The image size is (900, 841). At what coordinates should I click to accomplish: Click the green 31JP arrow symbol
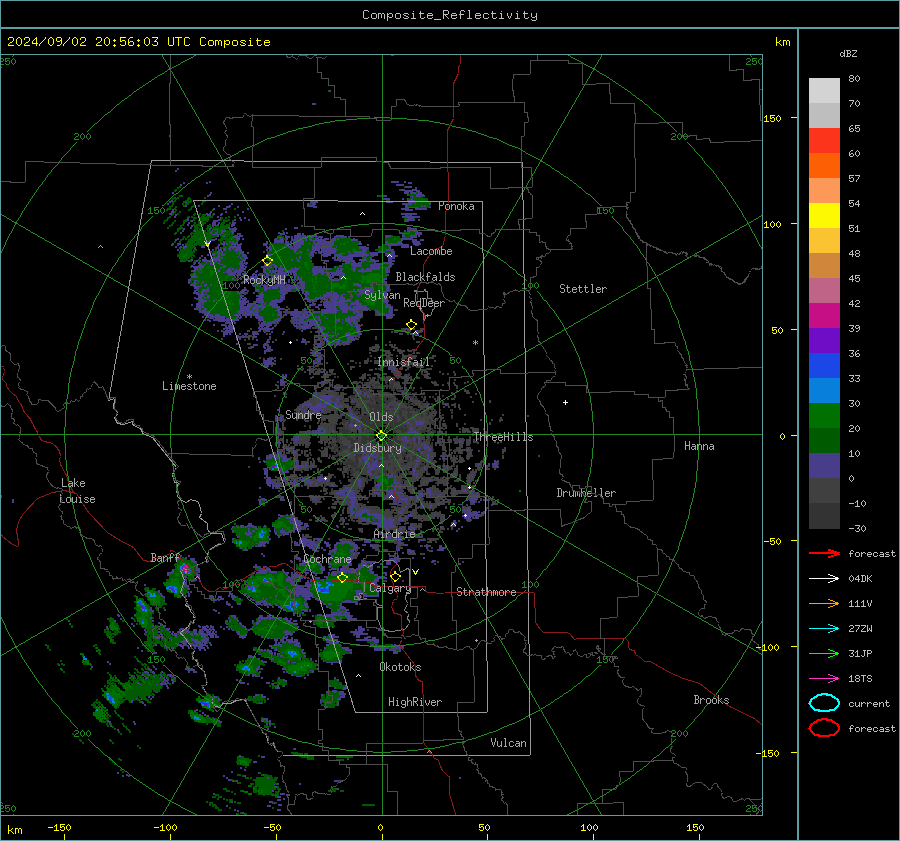[824, 653]
